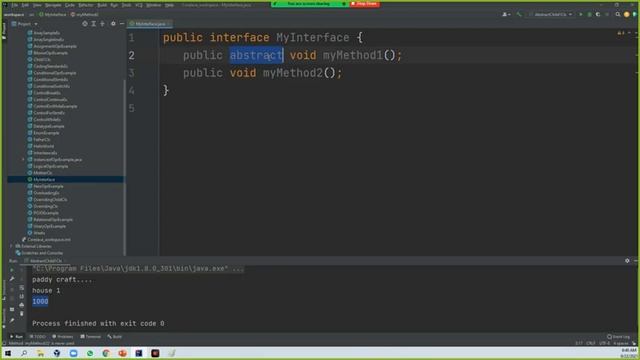Viewport: 640px width, 360px height.
Task: Click the Windows Start button
Action: (x=8, y=353)
